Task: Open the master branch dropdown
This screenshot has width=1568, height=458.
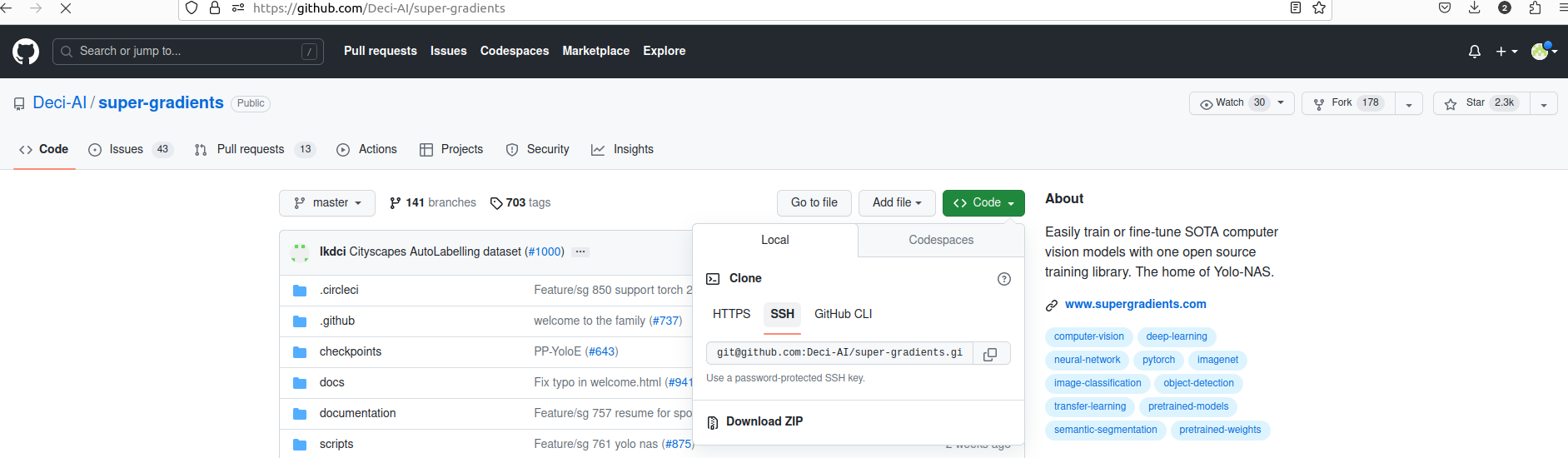Action: [327, 203]
